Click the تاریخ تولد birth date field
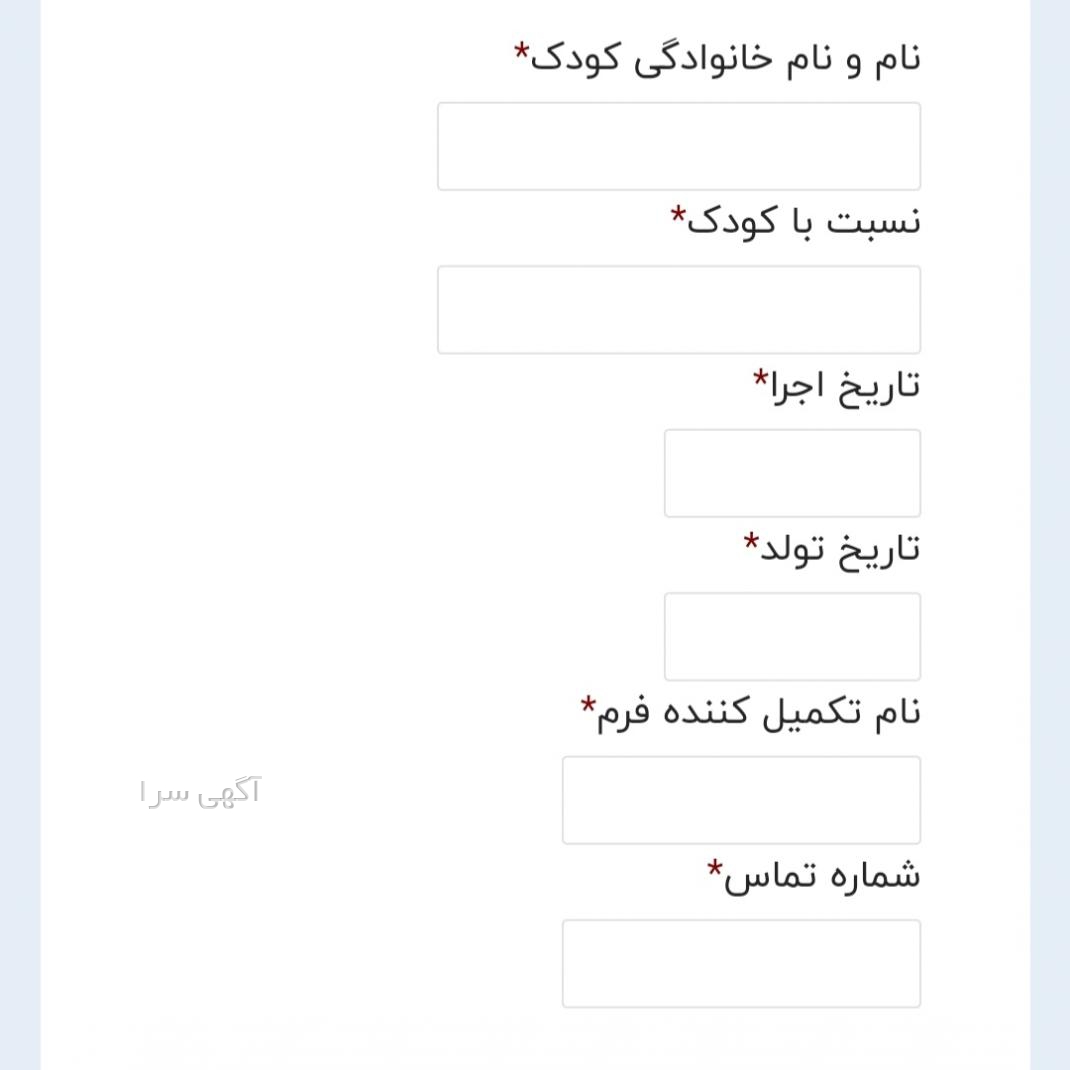 point(792,636)
